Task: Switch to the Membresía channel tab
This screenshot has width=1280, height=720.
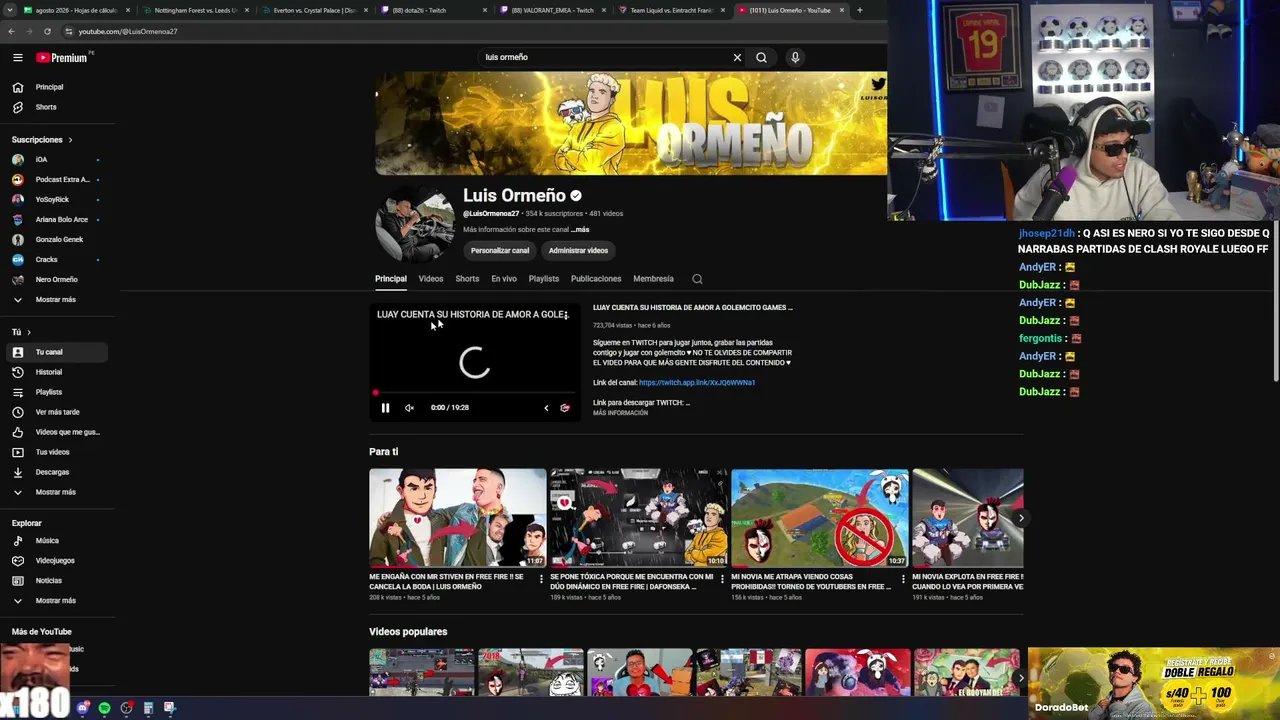Action: pos(653,279)
